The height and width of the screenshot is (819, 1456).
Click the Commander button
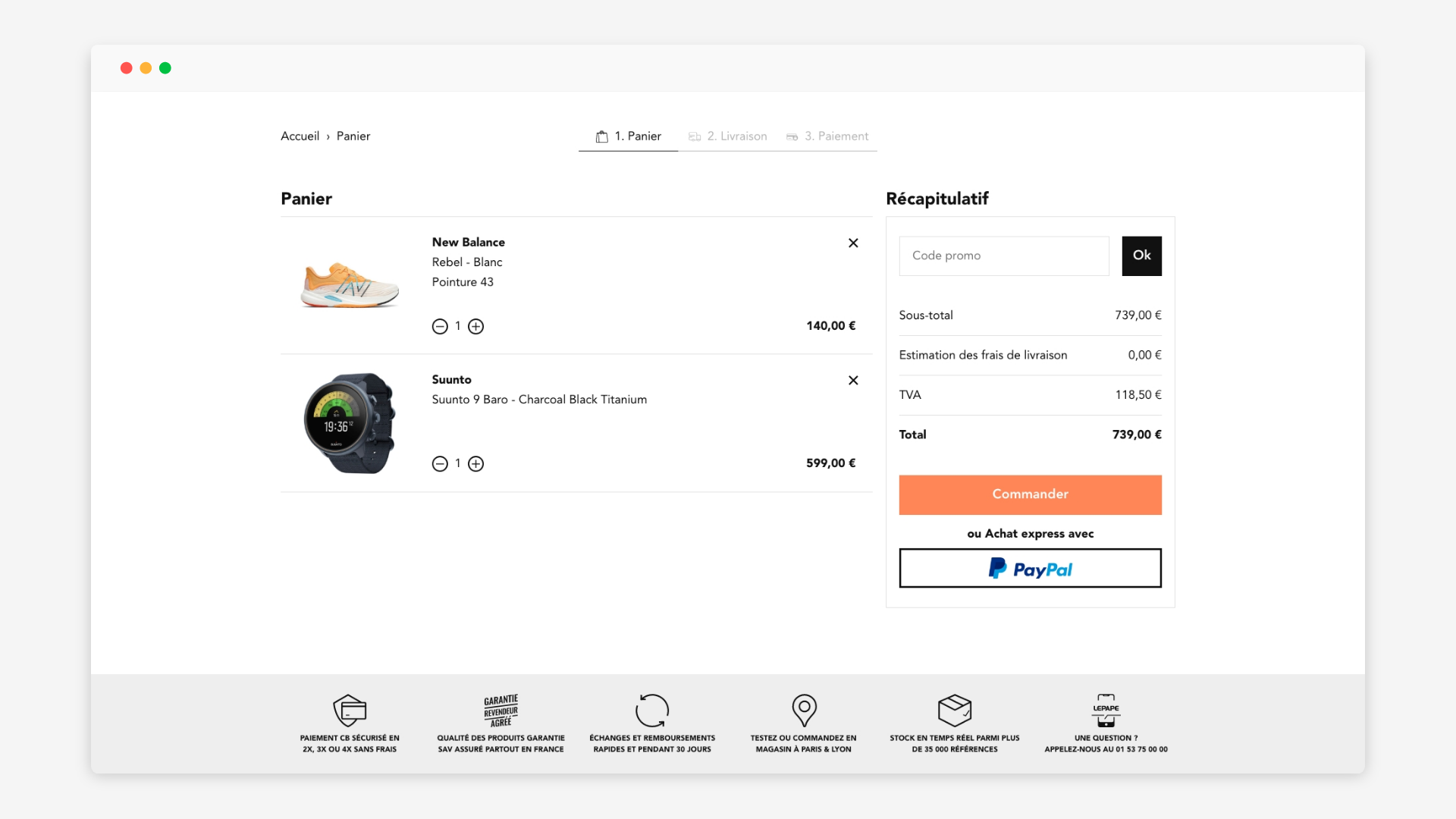tap(1030, 494)
